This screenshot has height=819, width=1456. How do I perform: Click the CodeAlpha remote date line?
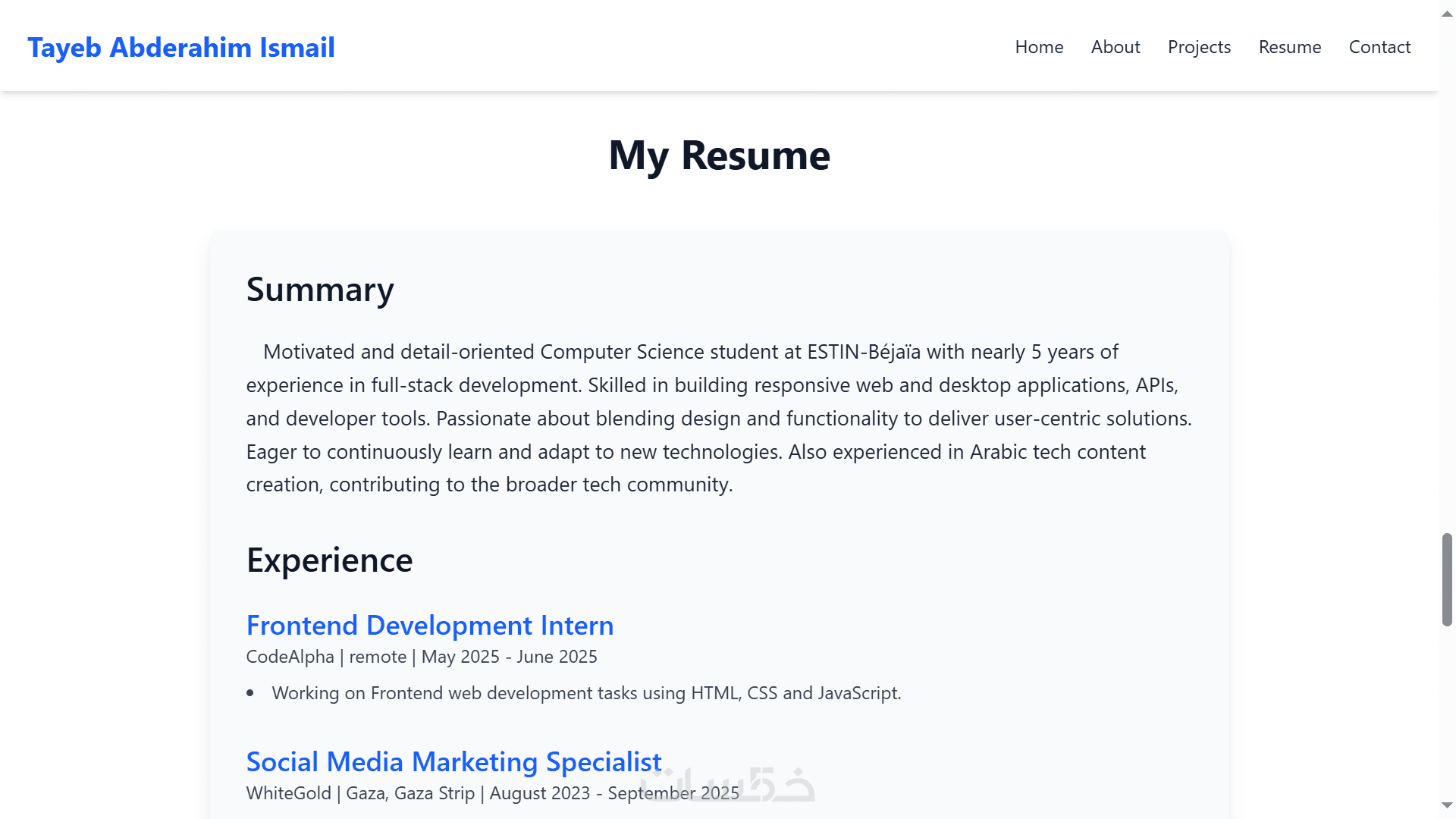422,657
